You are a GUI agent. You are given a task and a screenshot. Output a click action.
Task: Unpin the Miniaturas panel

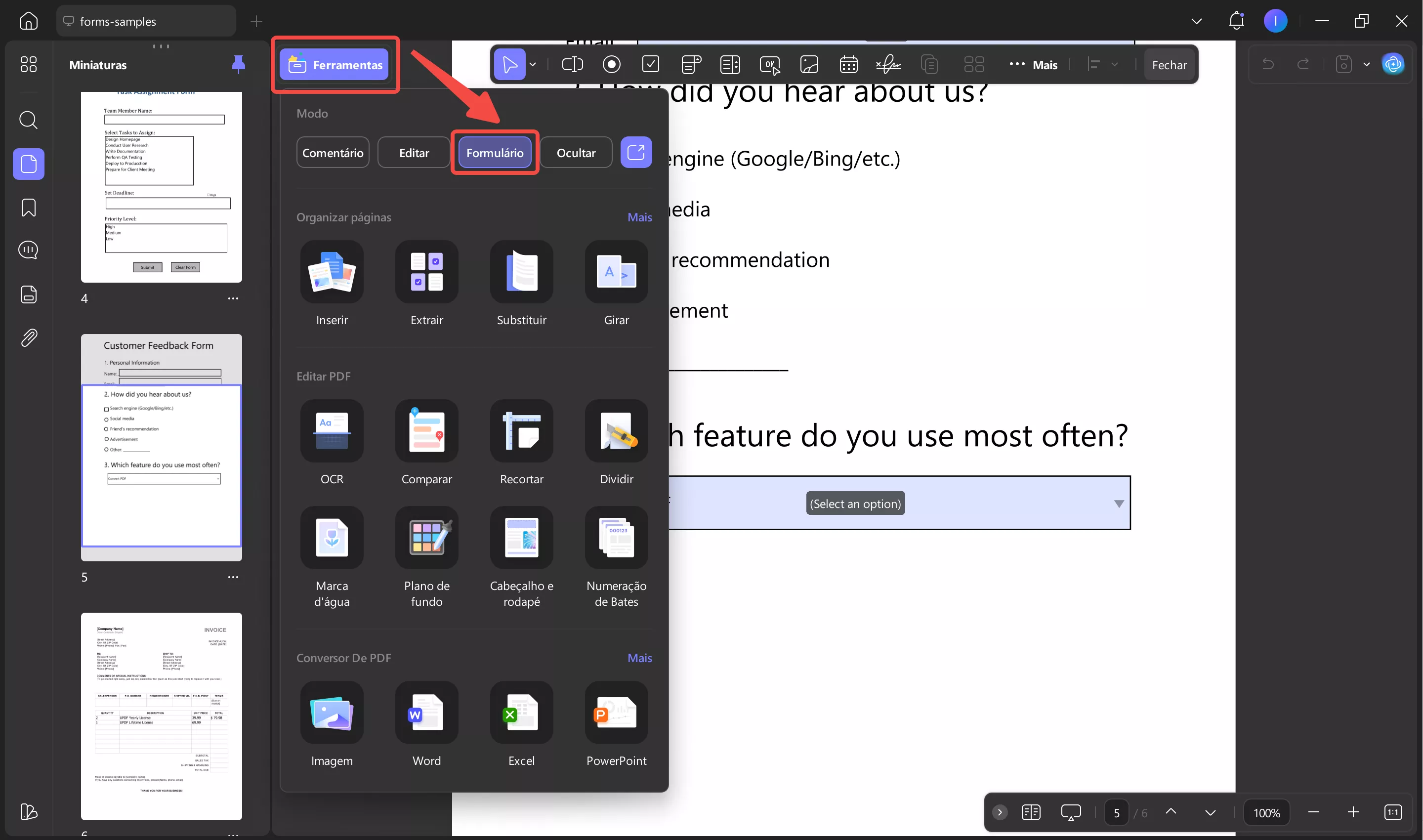click(x=238, y=65)
